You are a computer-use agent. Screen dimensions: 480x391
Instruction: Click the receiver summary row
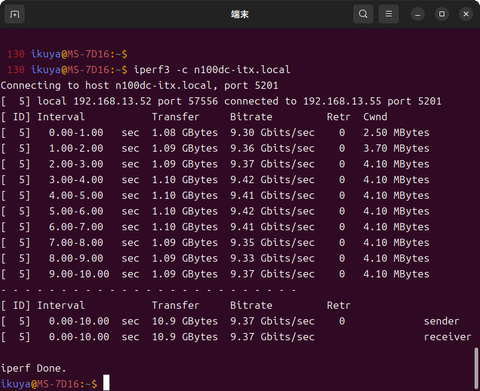pyautogui.click(x=236, y=337)
